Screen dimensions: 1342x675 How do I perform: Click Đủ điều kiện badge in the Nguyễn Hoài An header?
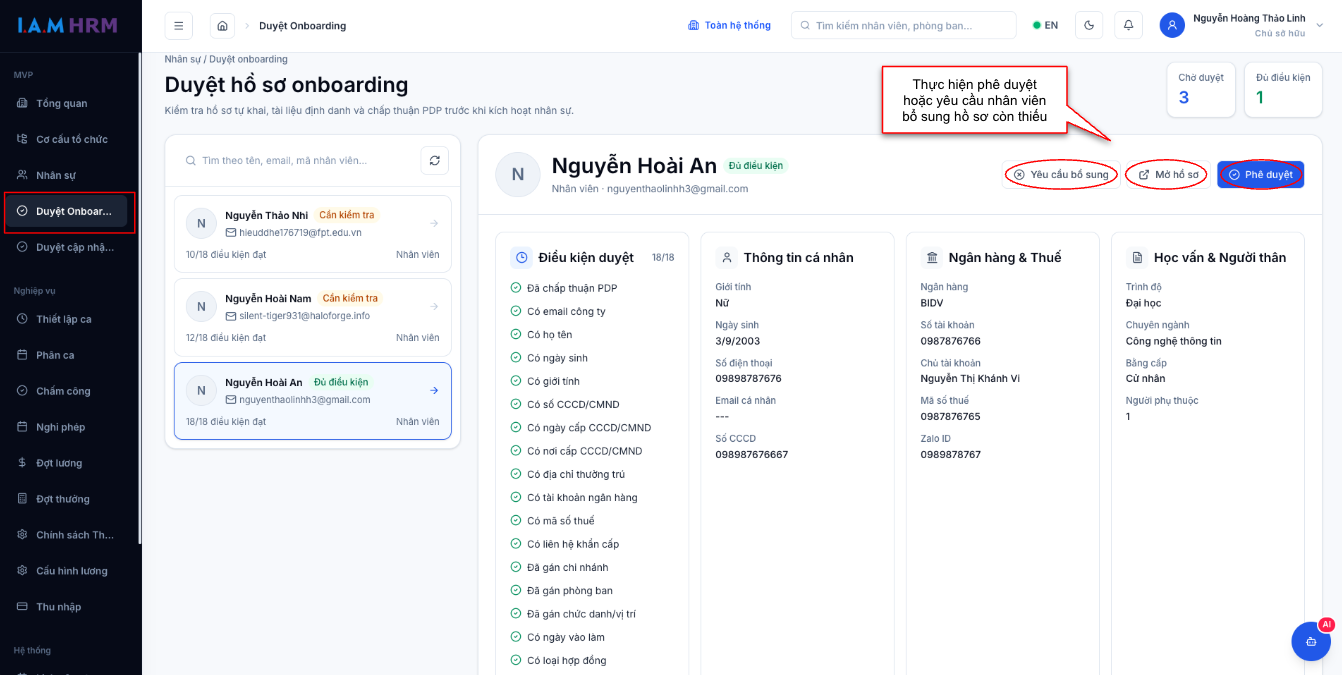(755, 166)
